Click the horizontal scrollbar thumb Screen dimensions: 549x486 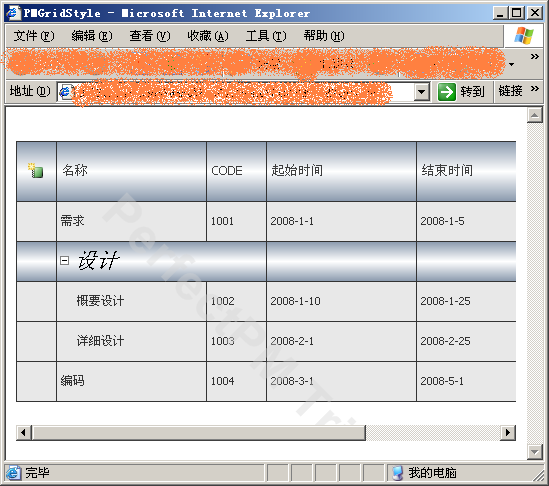coord(199,433)
